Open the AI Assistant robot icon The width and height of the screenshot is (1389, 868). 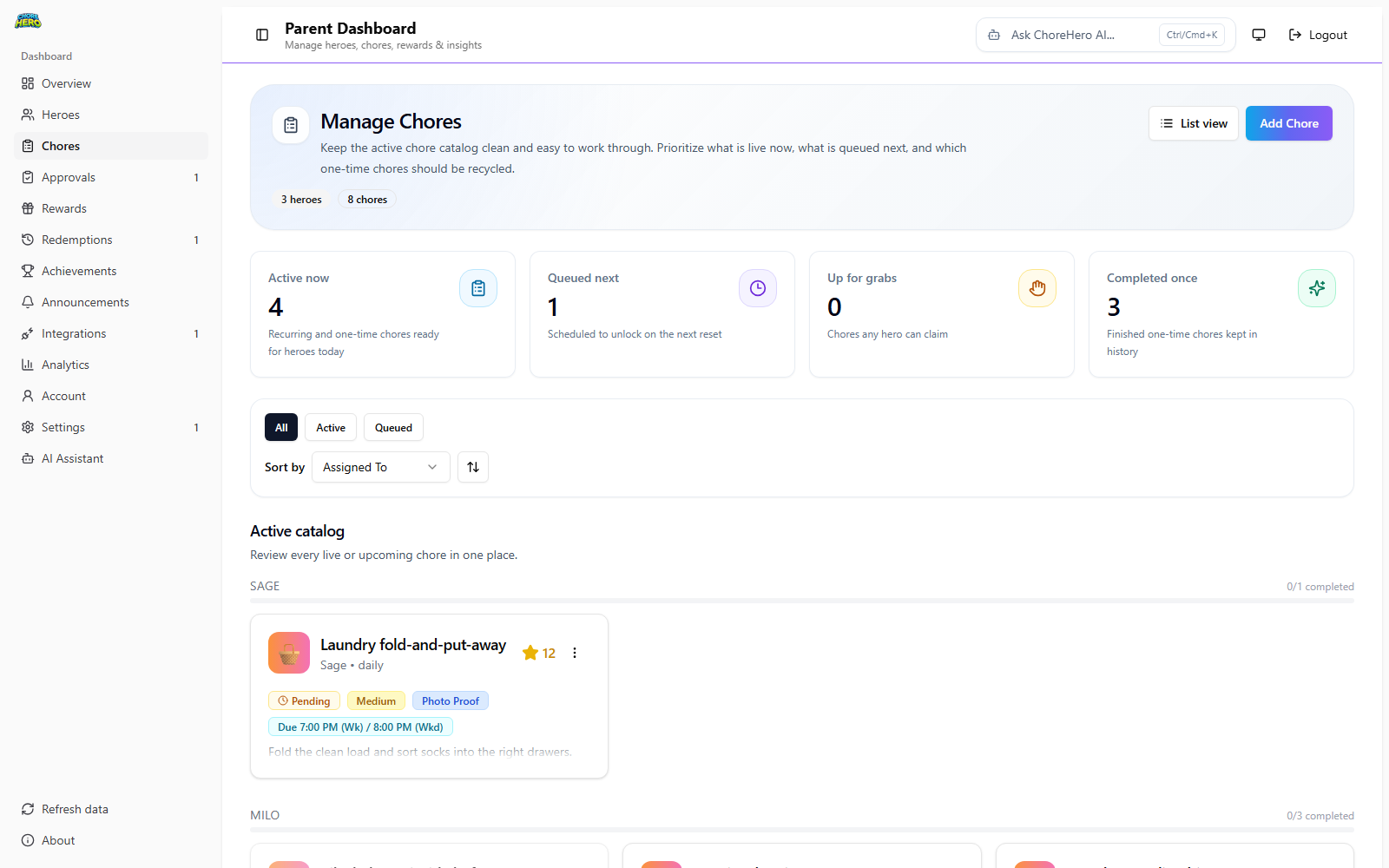coord(29,457)
